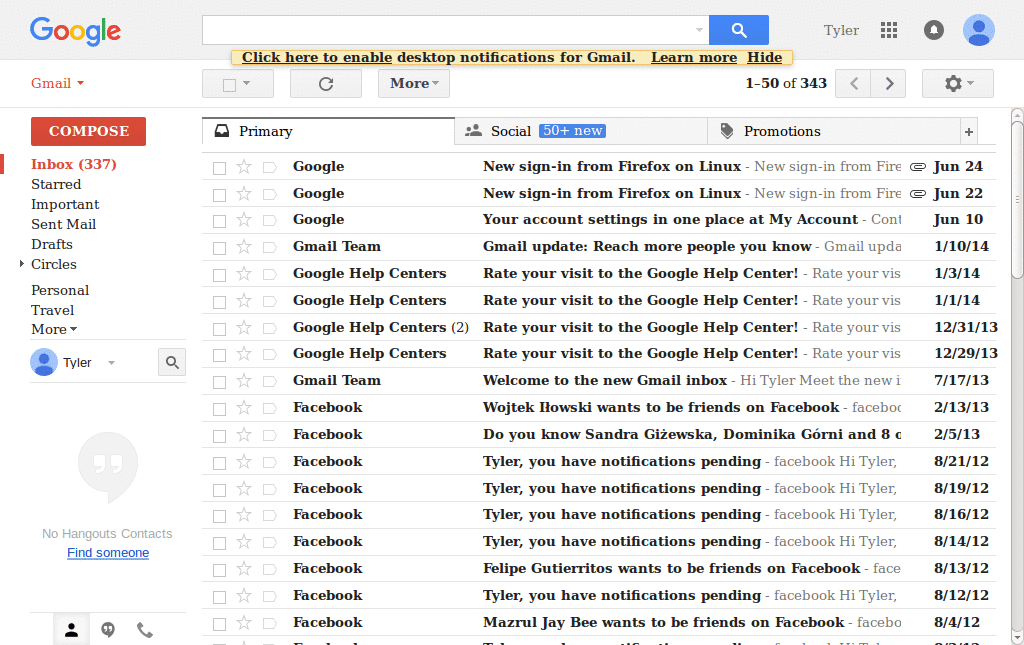Open the Travel label
Viewport: 1024px width, 645px height.
(x=52, y=310)
